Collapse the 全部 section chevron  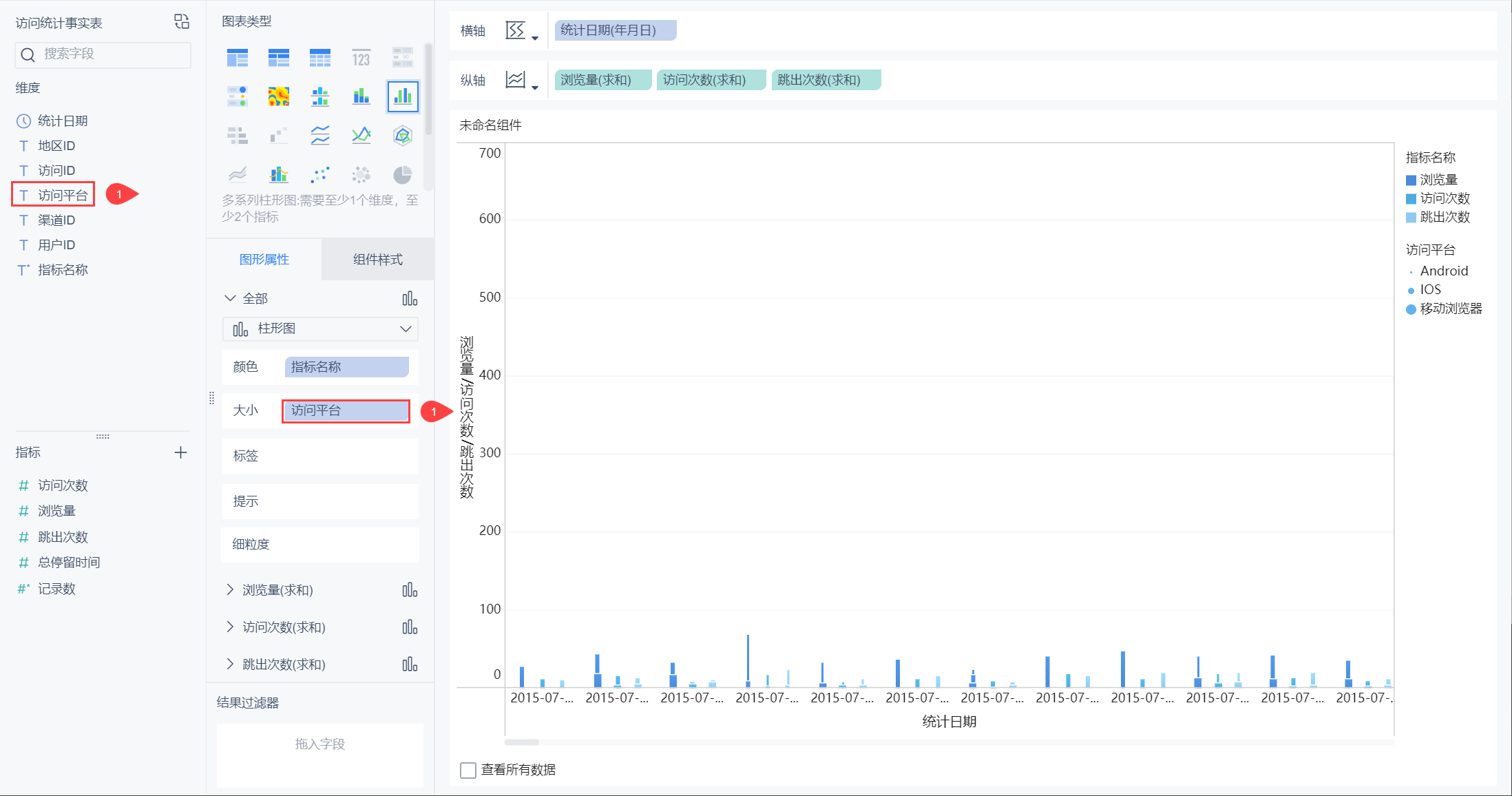tap(230, 298)
